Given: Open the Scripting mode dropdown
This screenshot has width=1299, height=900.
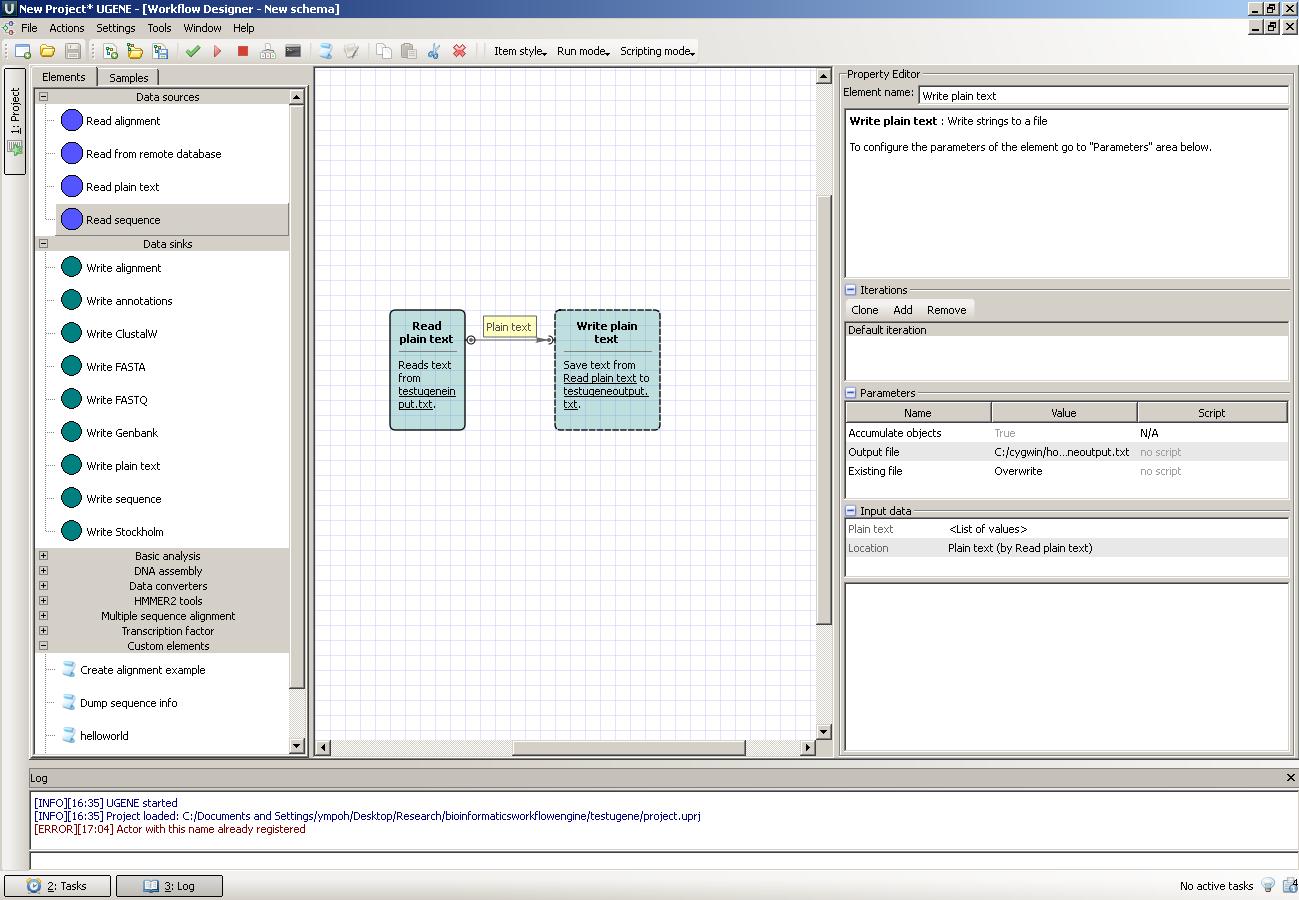Looking at the screenshot, I should [656, 51].
